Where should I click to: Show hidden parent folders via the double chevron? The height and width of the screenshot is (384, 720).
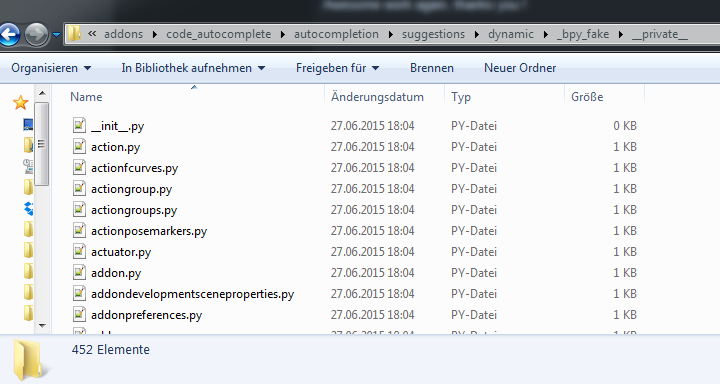click(92, 34)
